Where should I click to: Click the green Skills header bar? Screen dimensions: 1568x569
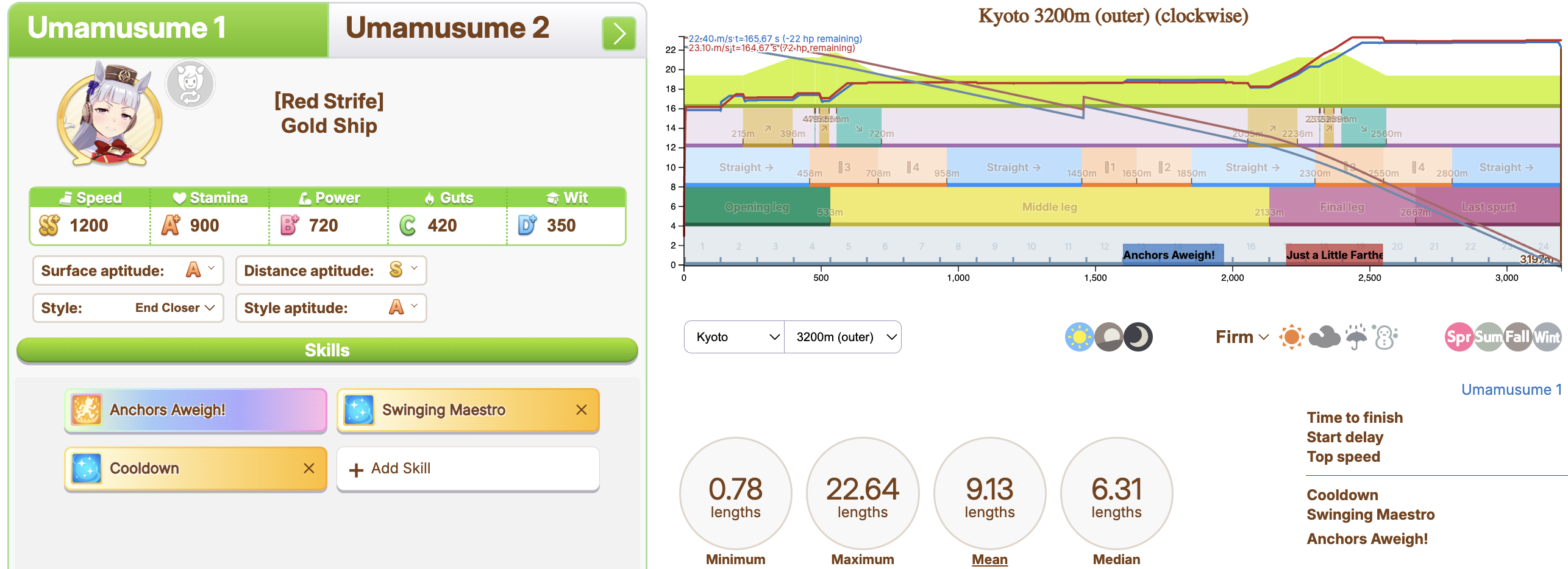(x=327, y=350)
